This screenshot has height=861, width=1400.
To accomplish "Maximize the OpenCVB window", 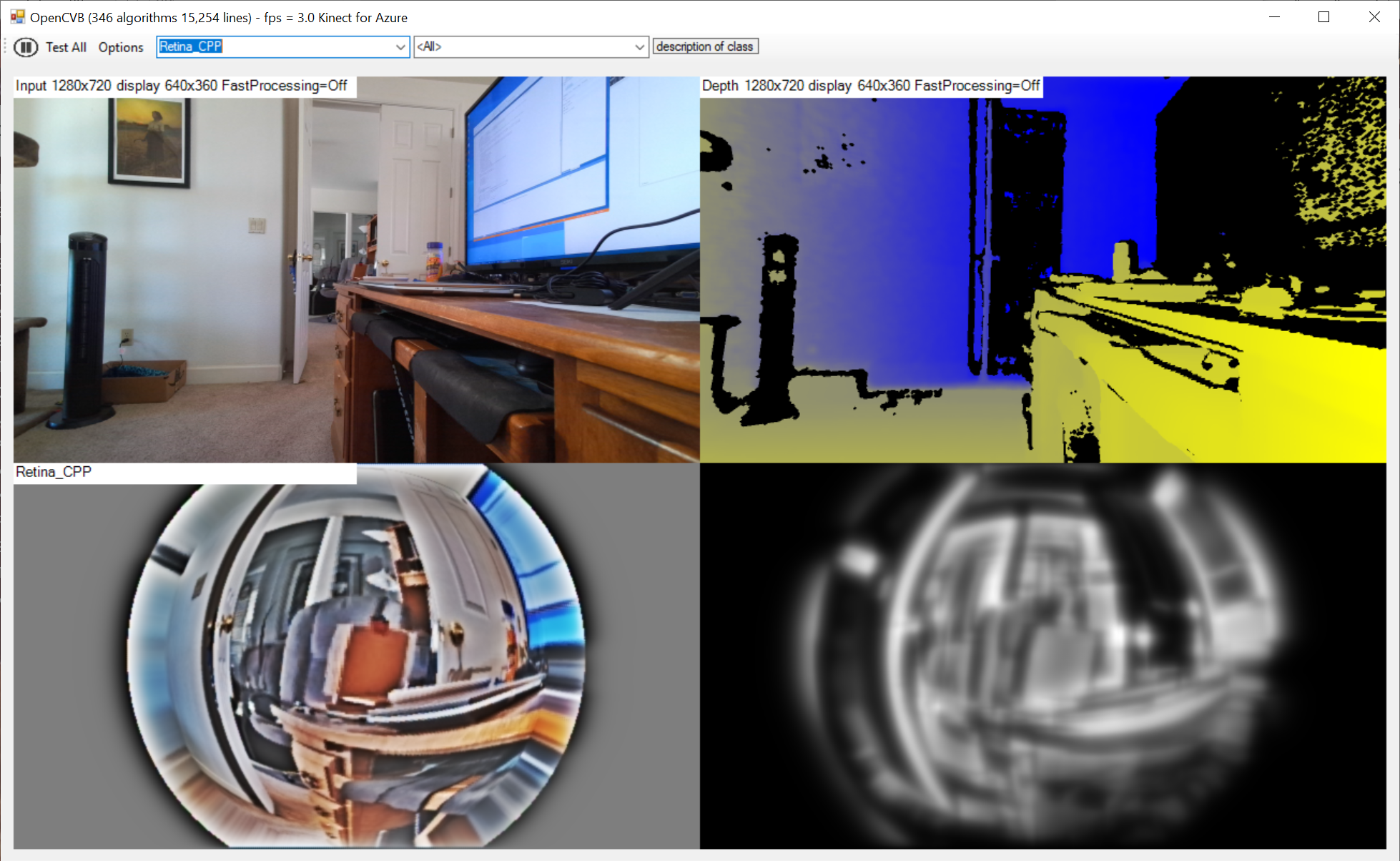I will 1323,16.
